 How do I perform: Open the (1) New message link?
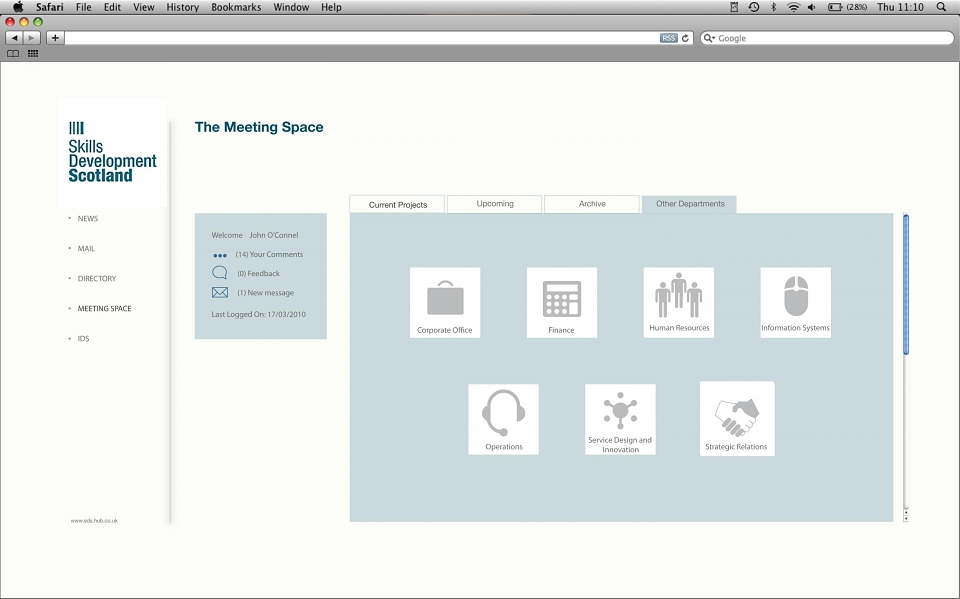pos(266,293)
